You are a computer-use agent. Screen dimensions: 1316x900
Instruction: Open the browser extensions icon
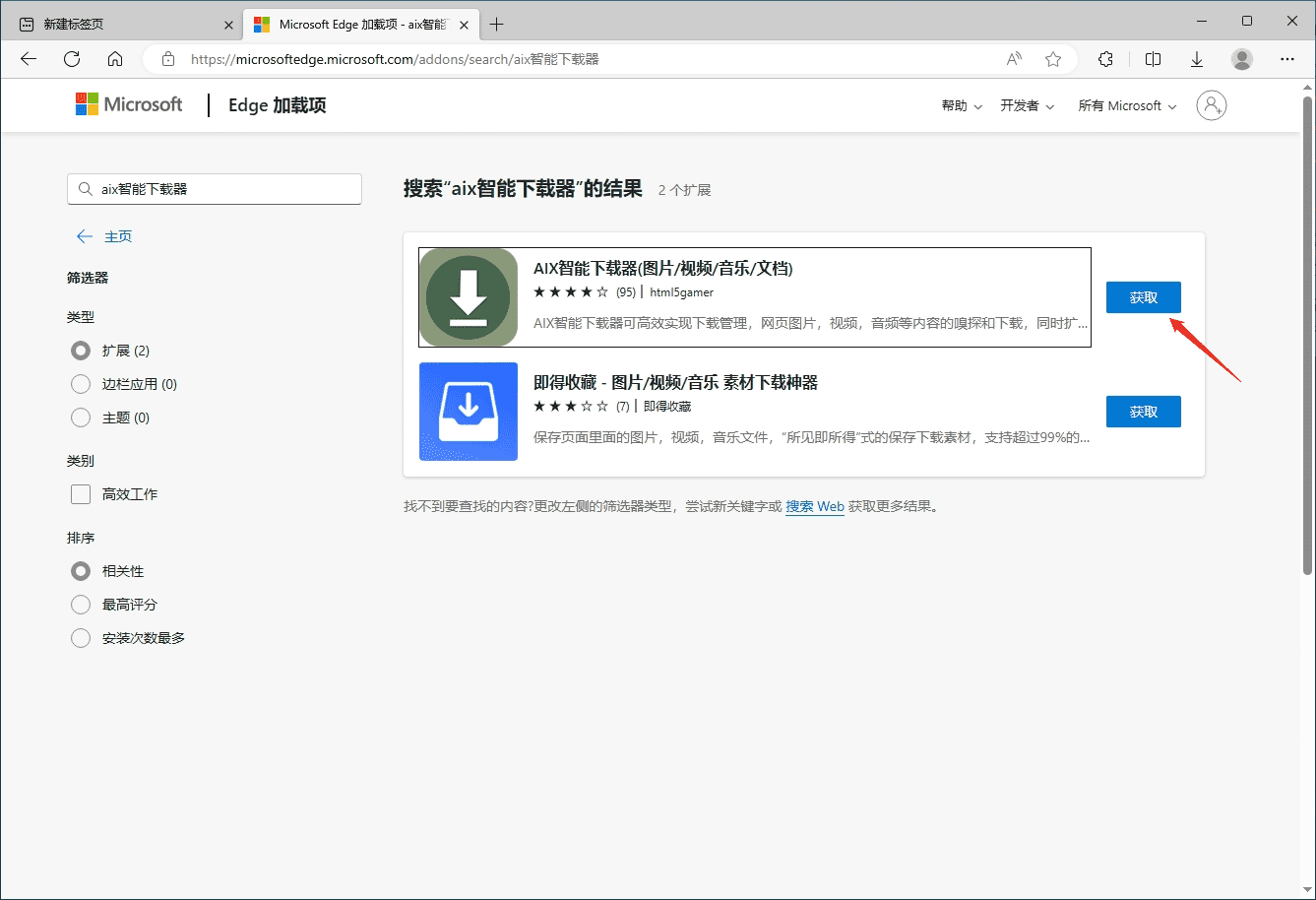click(1105, 59)
